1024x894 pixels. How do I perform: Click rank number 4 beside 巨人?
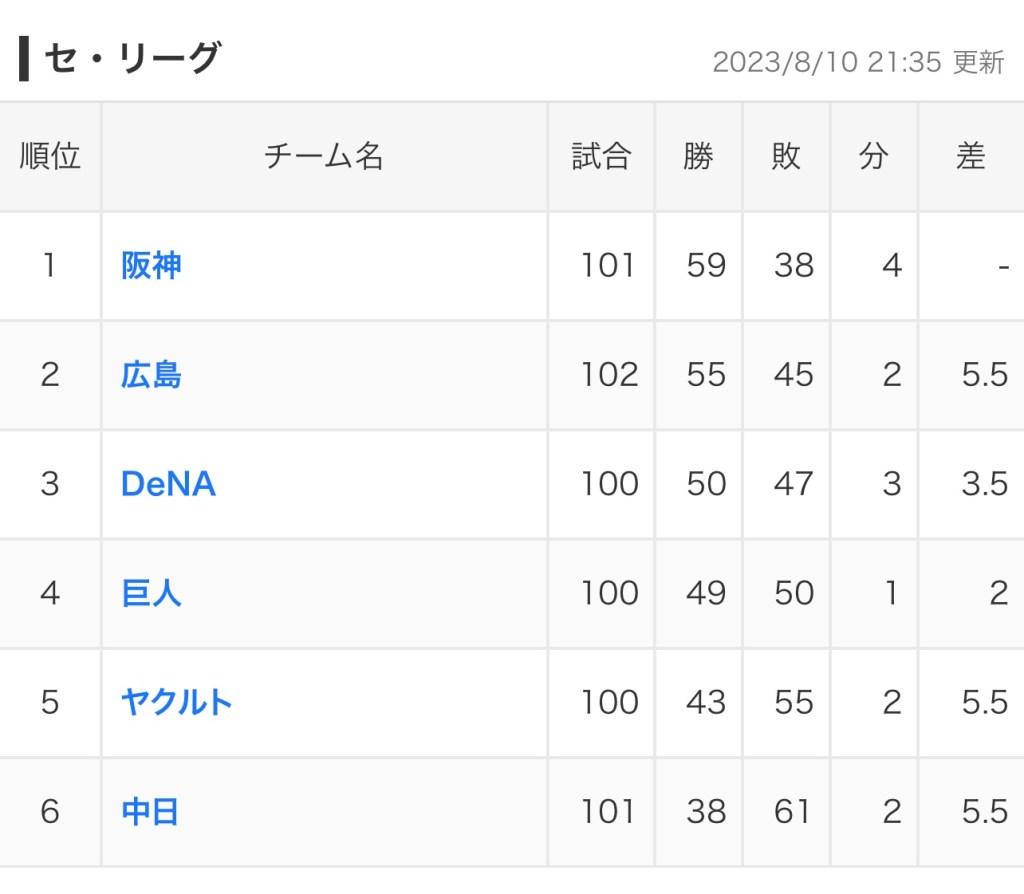[x=50, y=593]
